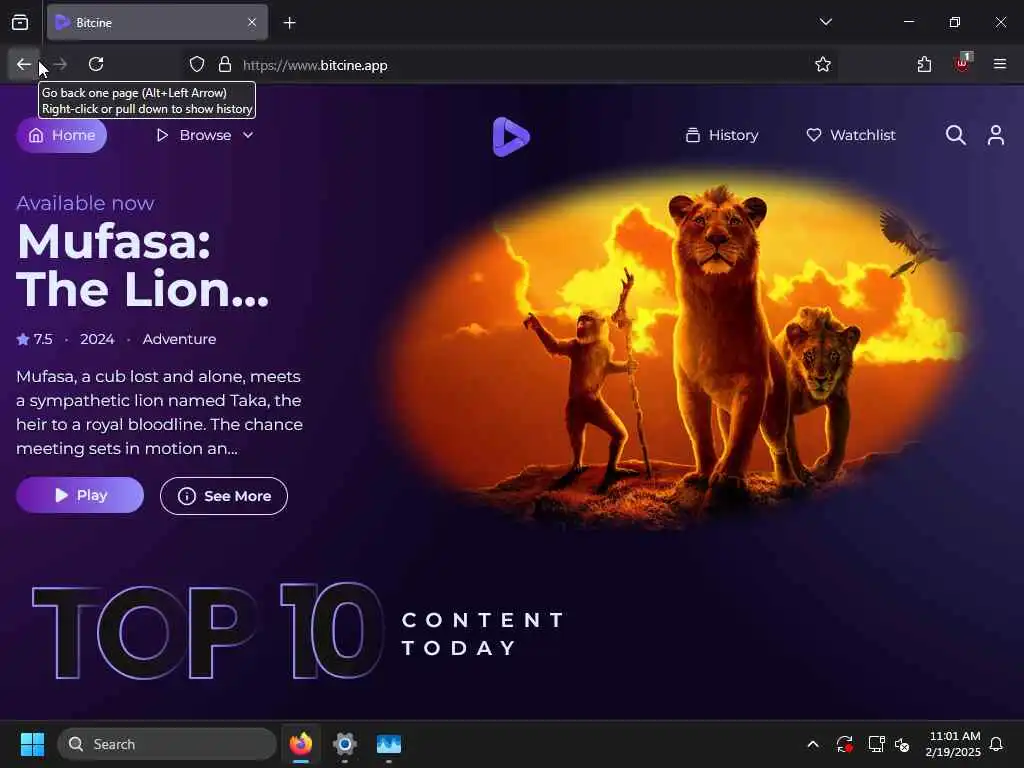Select the Bitcine tab
The height and width of the screenshot is (768, 1024).
157,23
